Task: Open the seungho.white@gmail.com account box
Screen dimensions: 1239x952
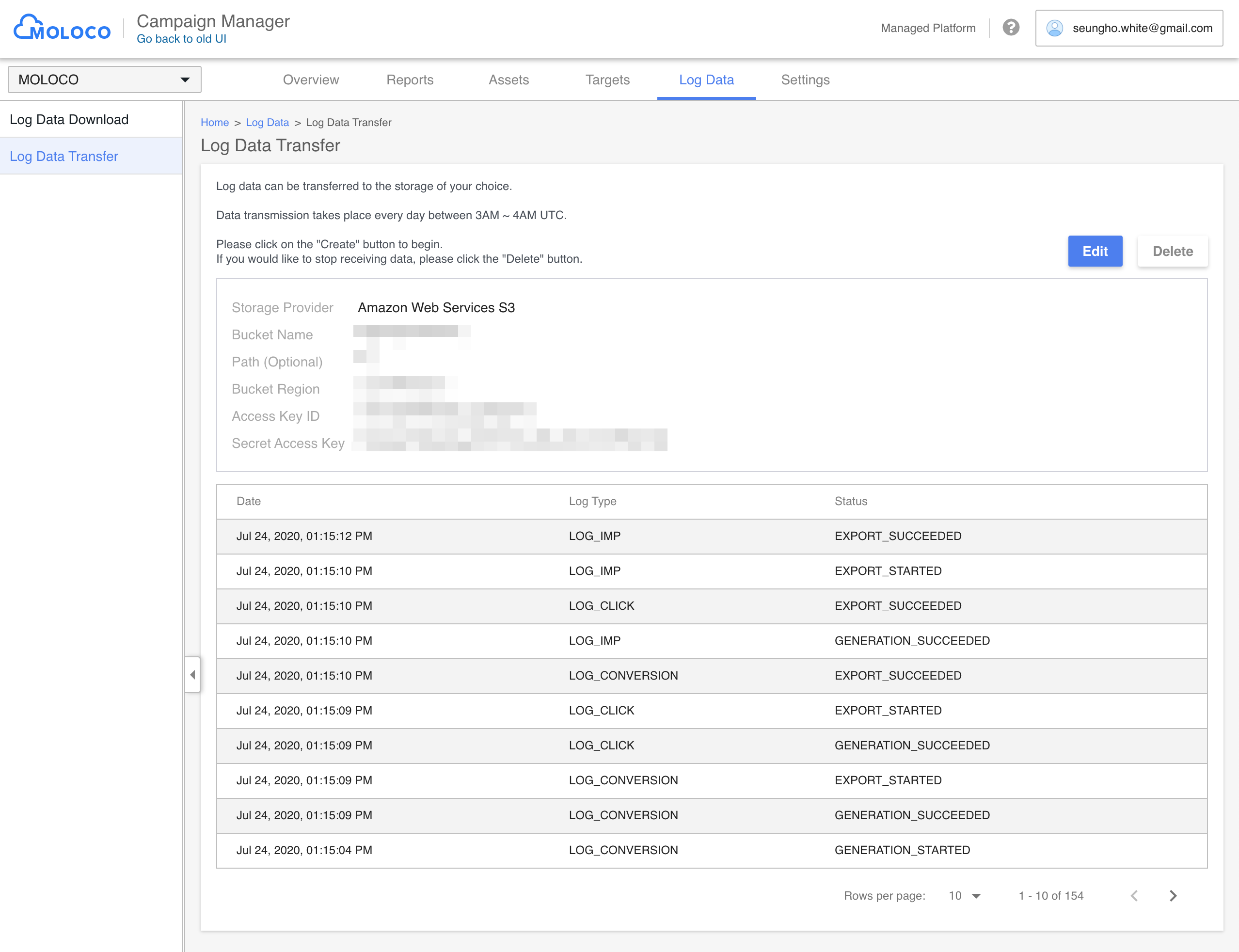Action: point(1129,28)
